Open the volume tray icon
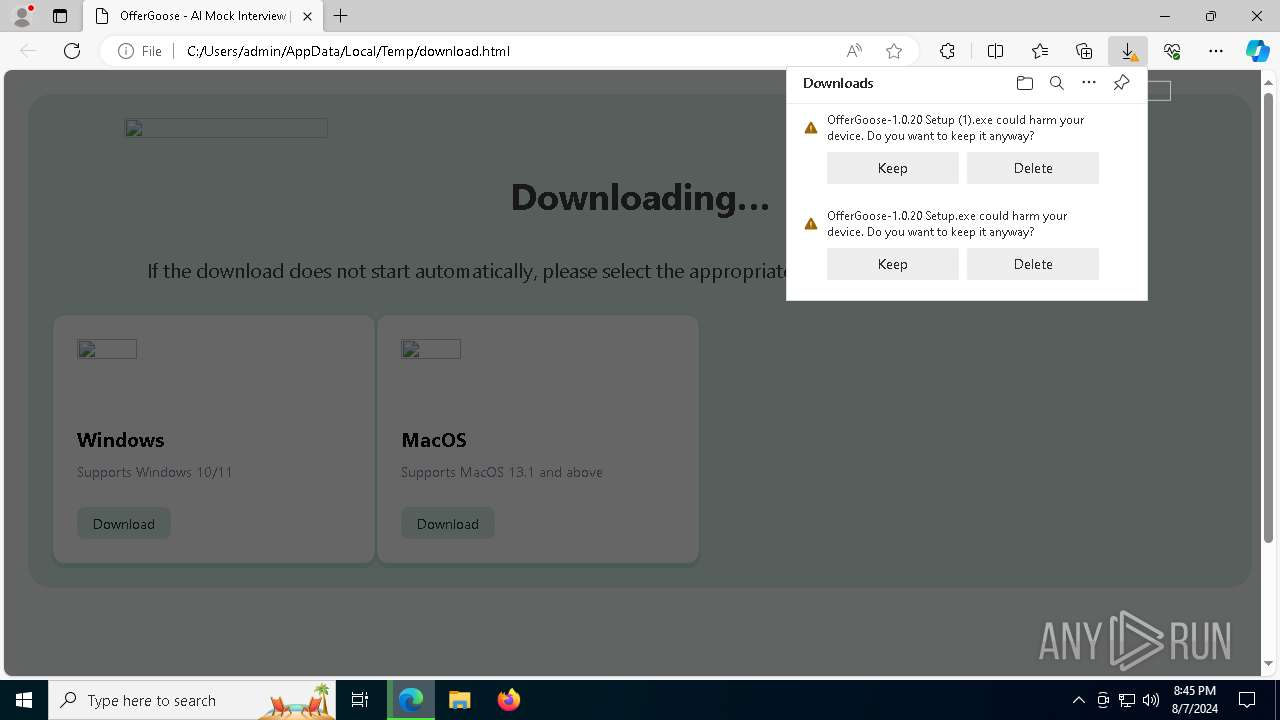1280x720 pixels. tap(1151, 700)
